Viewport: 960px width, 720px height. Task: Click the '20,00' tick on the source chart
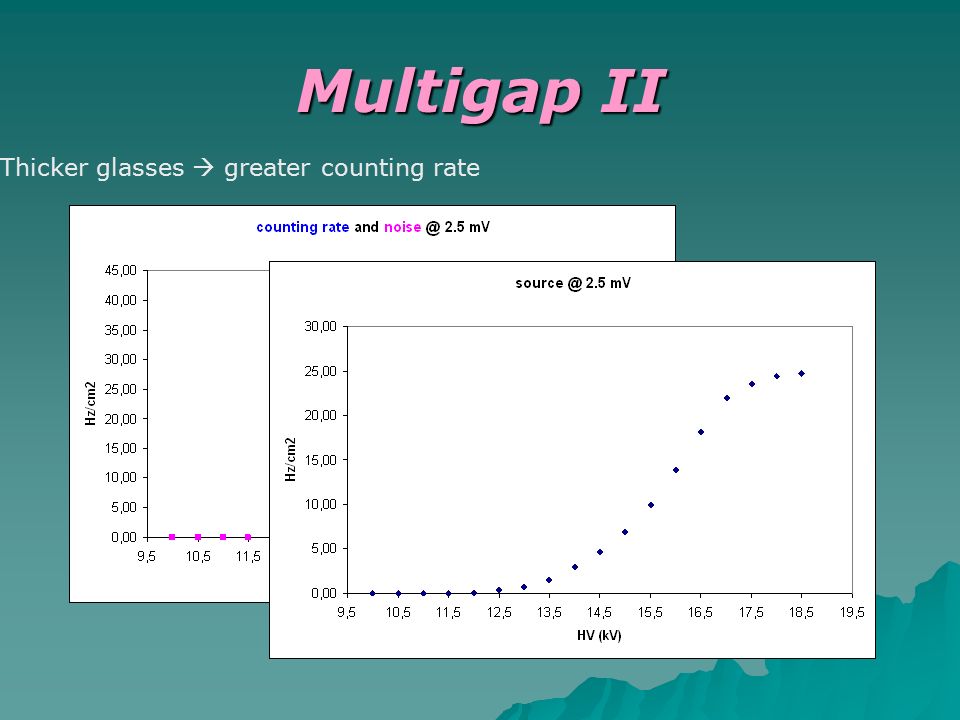(321, 416)
